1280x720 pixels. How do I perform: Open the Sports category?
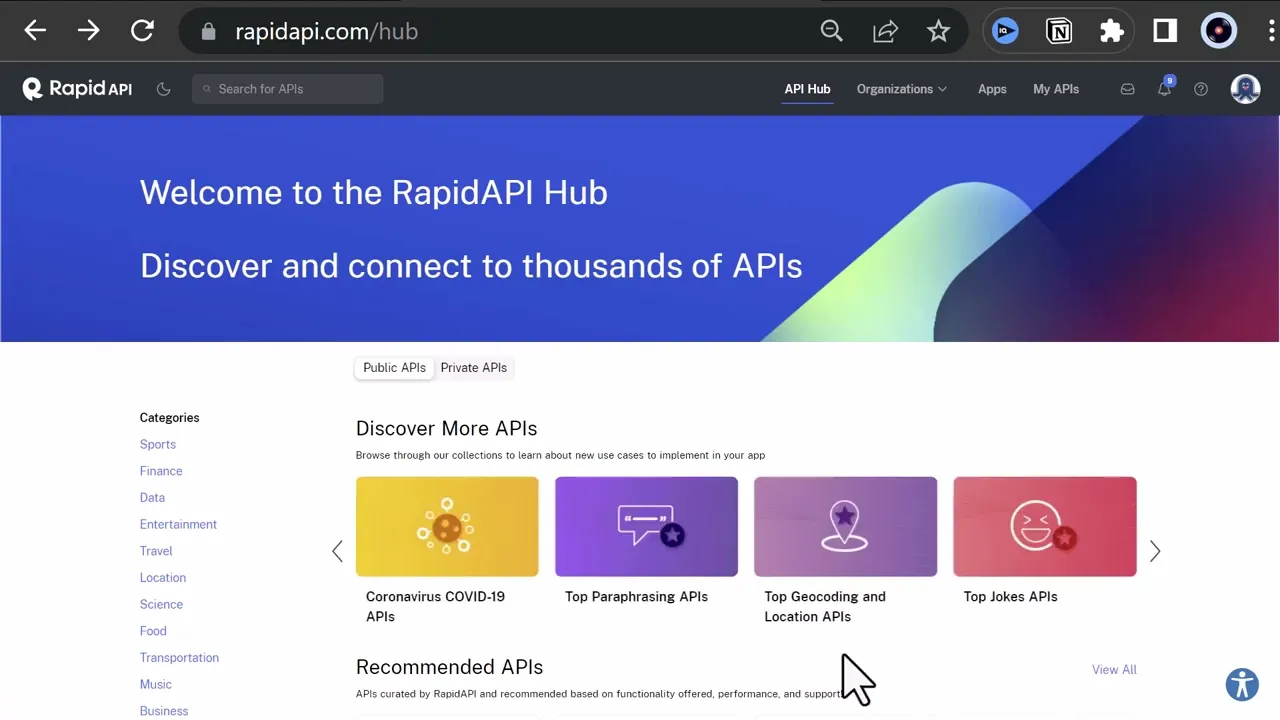click(x=158, y=444)
